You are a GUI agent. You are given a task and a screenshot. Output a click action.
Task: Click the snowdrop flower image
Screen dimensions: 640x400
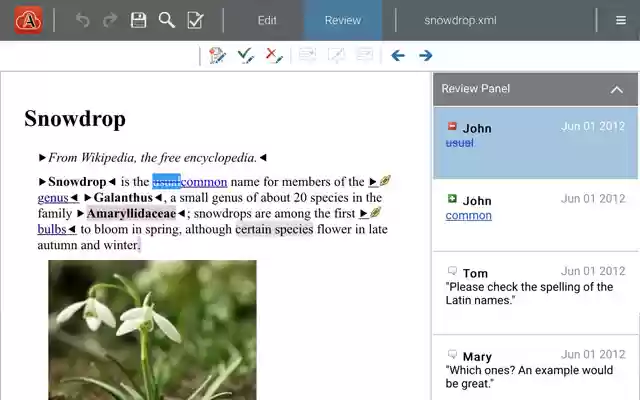152,330
